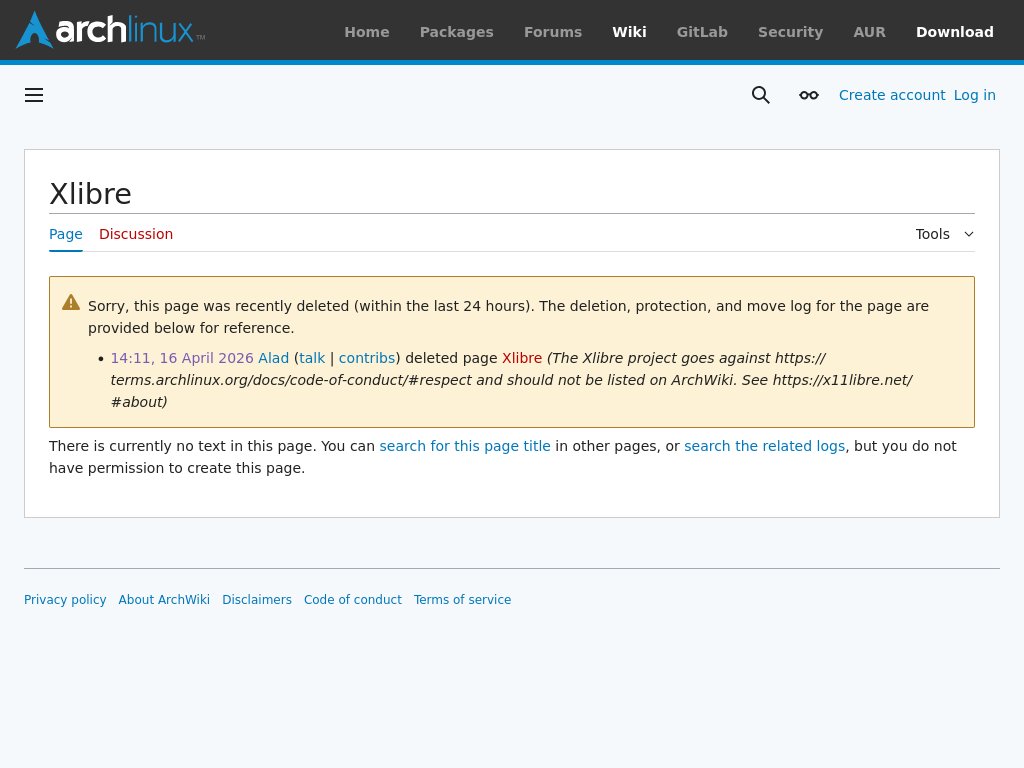Open AUR in top navigation
Viewport: 1024px width, 768px height.
(x=869, y=32)
